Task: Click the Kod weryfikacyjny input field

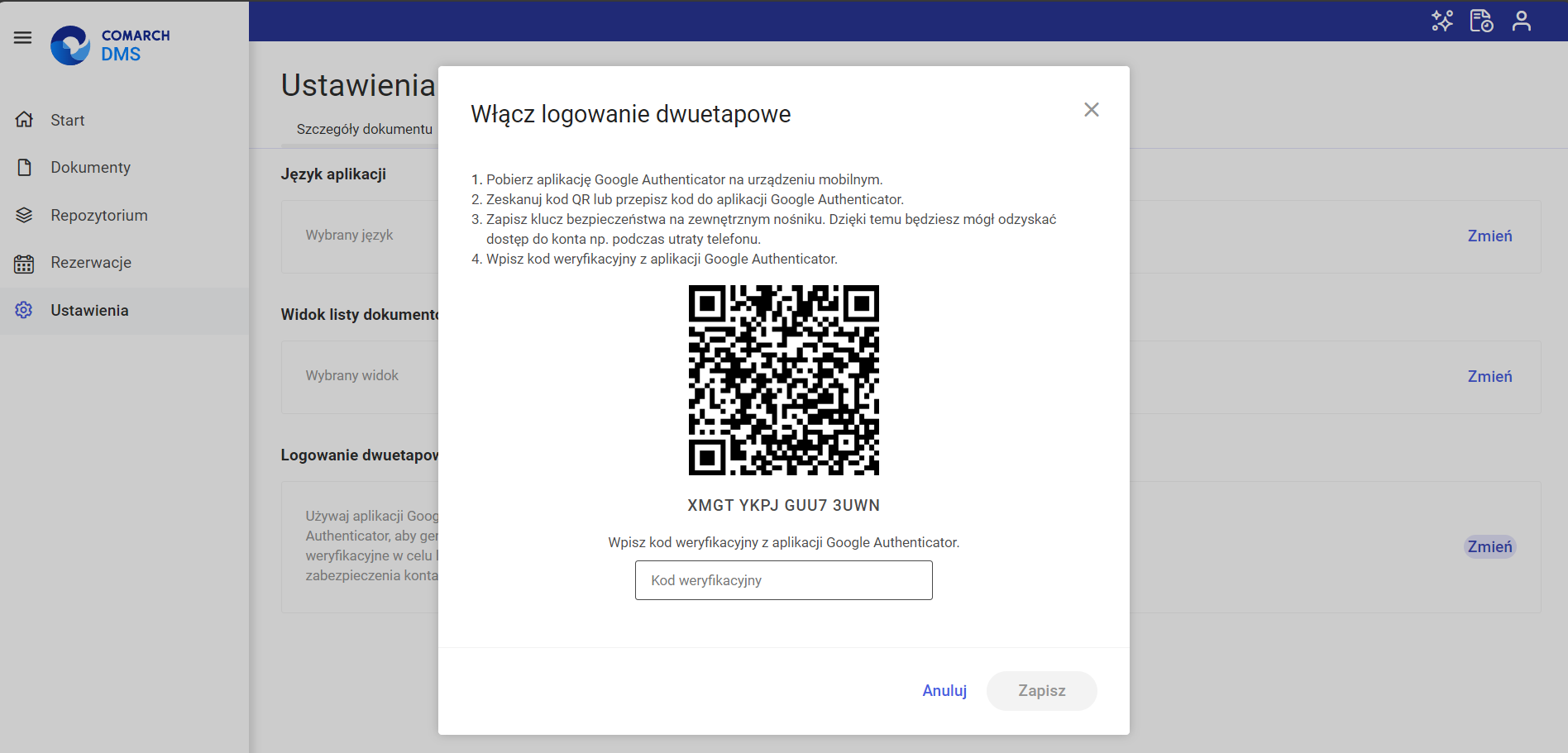Action: tap(783, 580)
